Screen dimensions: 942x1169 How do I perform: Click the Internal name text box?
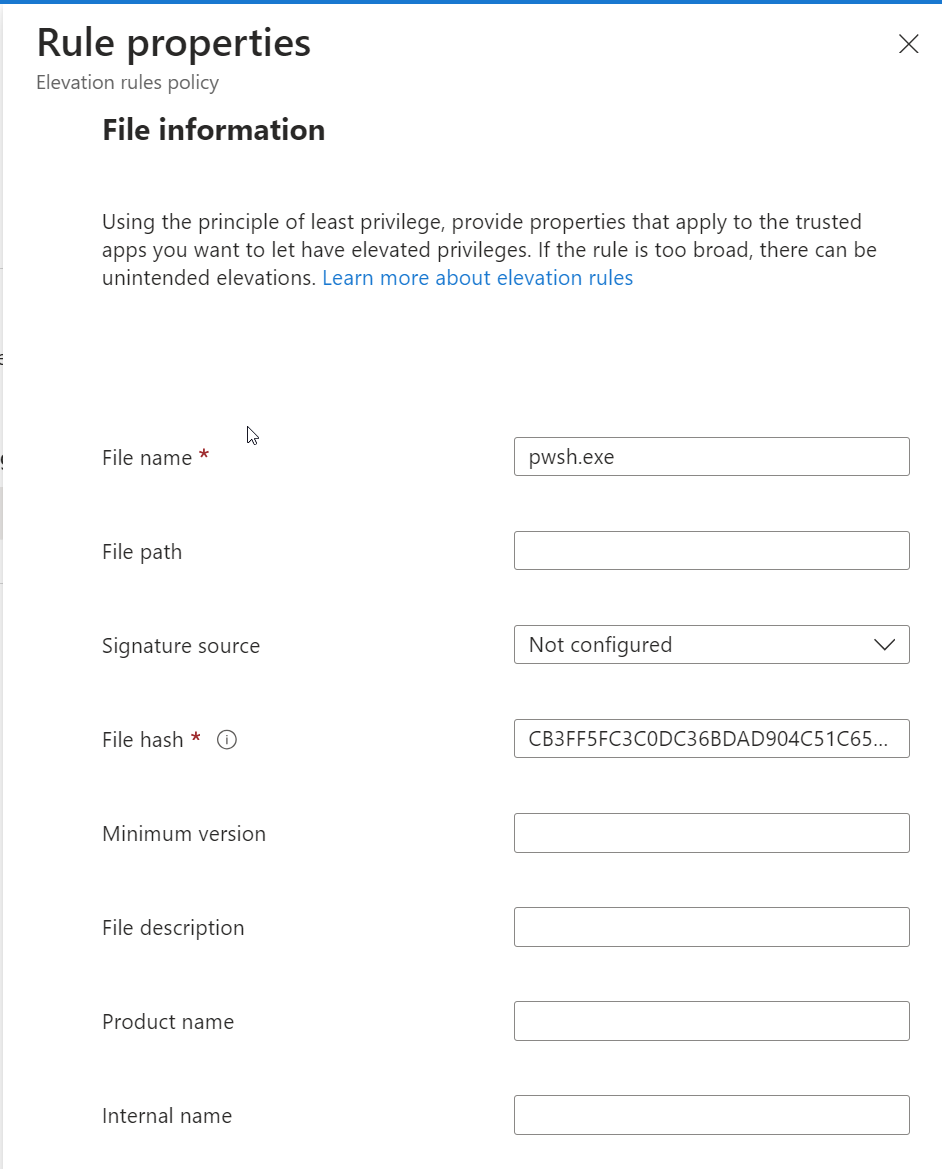point(711,1114)
